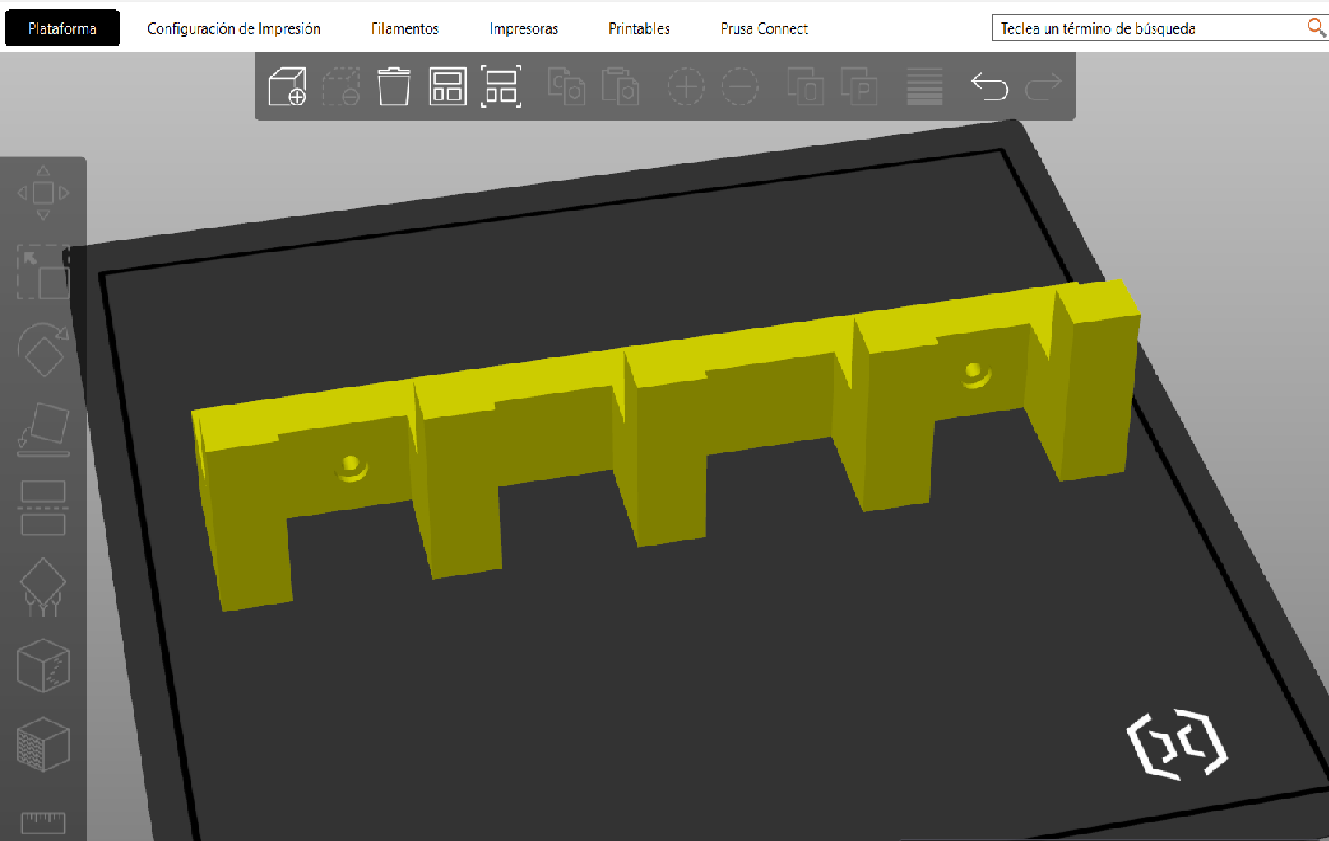
Task: Select the Move gizmo tool
Action: click(x=43, y=192)
